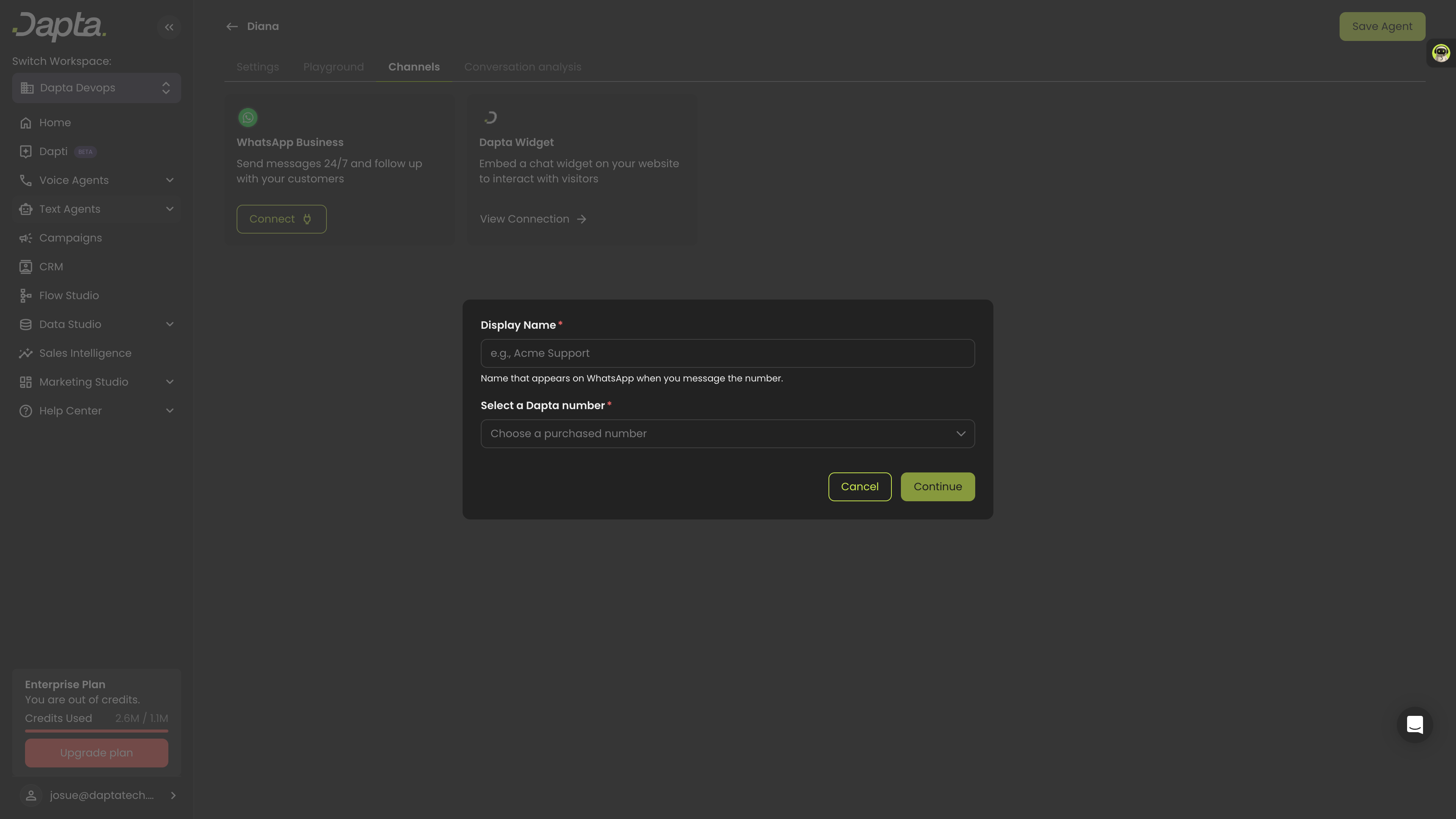This screenshot has width=1456, height=819.
Task: Click the josue@daptatech account email
Action: coord(102,795)
